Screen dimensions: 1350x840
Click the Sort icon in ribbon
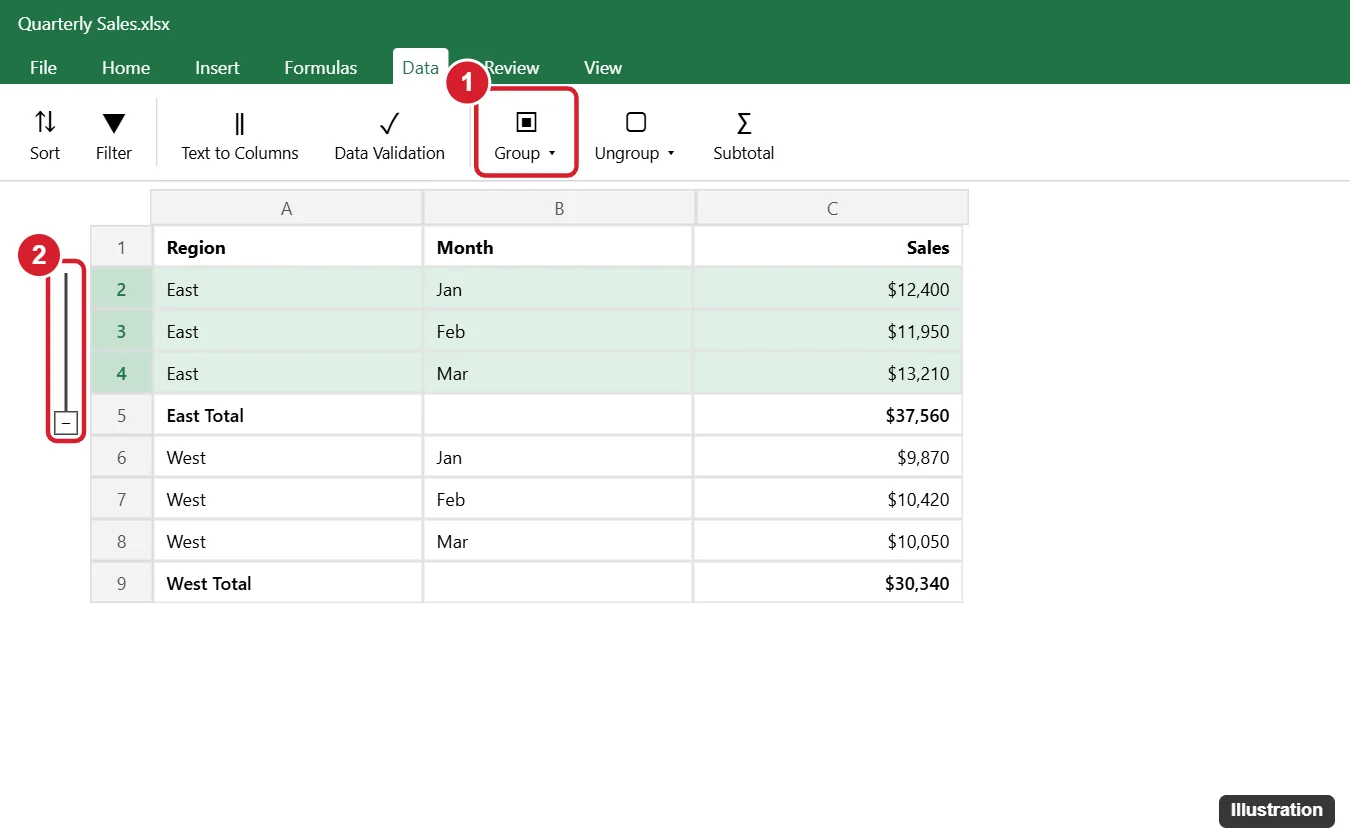click(x=45, y=123)
